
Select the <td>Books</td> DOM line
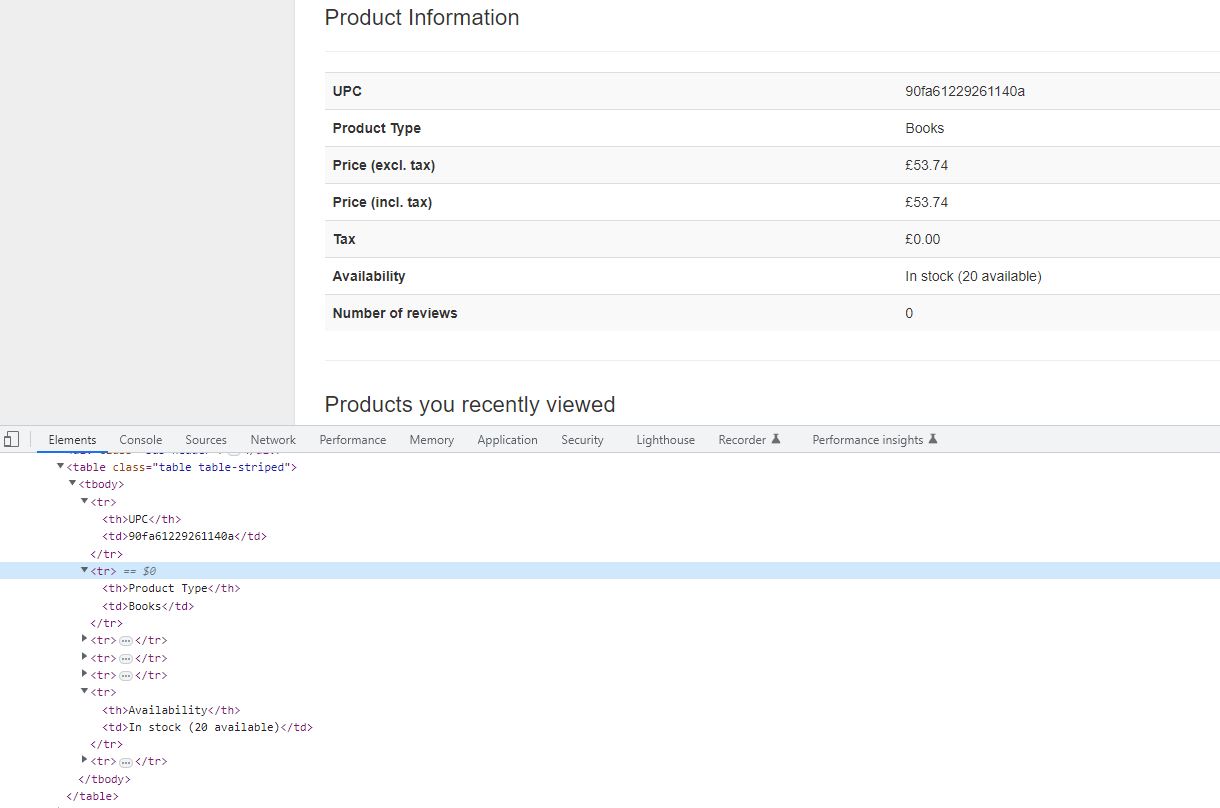point(148,606)
